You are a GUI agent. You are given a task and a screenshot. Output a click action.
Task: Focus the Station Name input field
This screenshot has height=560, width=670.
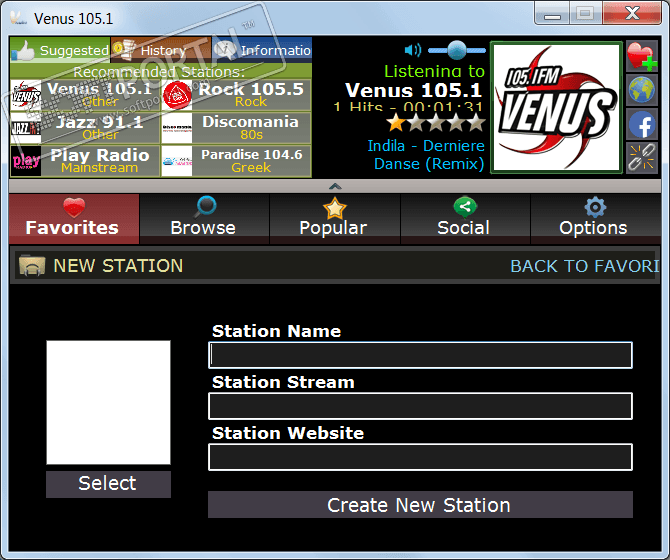[x=420, y=355]
